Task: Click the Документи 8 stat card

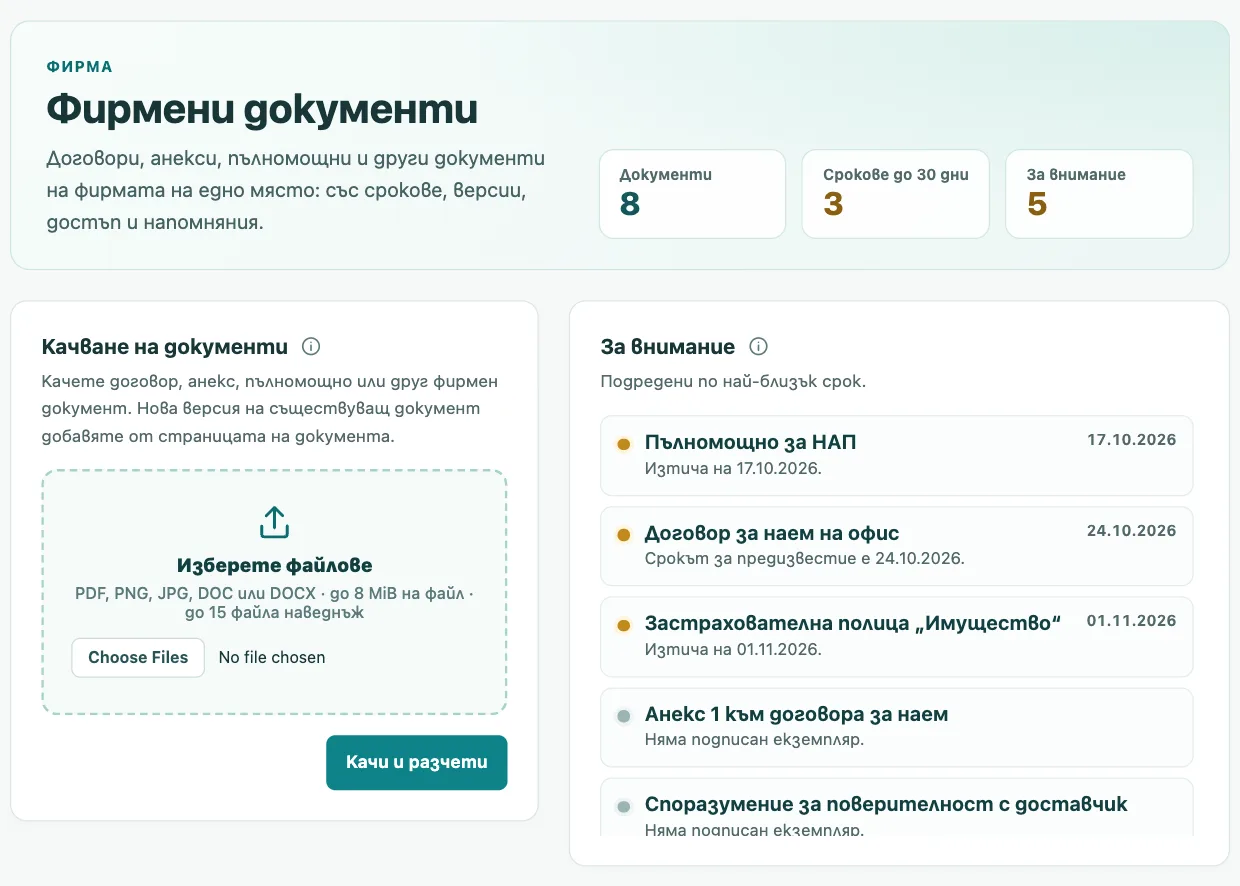Action: tap(692, 194)
